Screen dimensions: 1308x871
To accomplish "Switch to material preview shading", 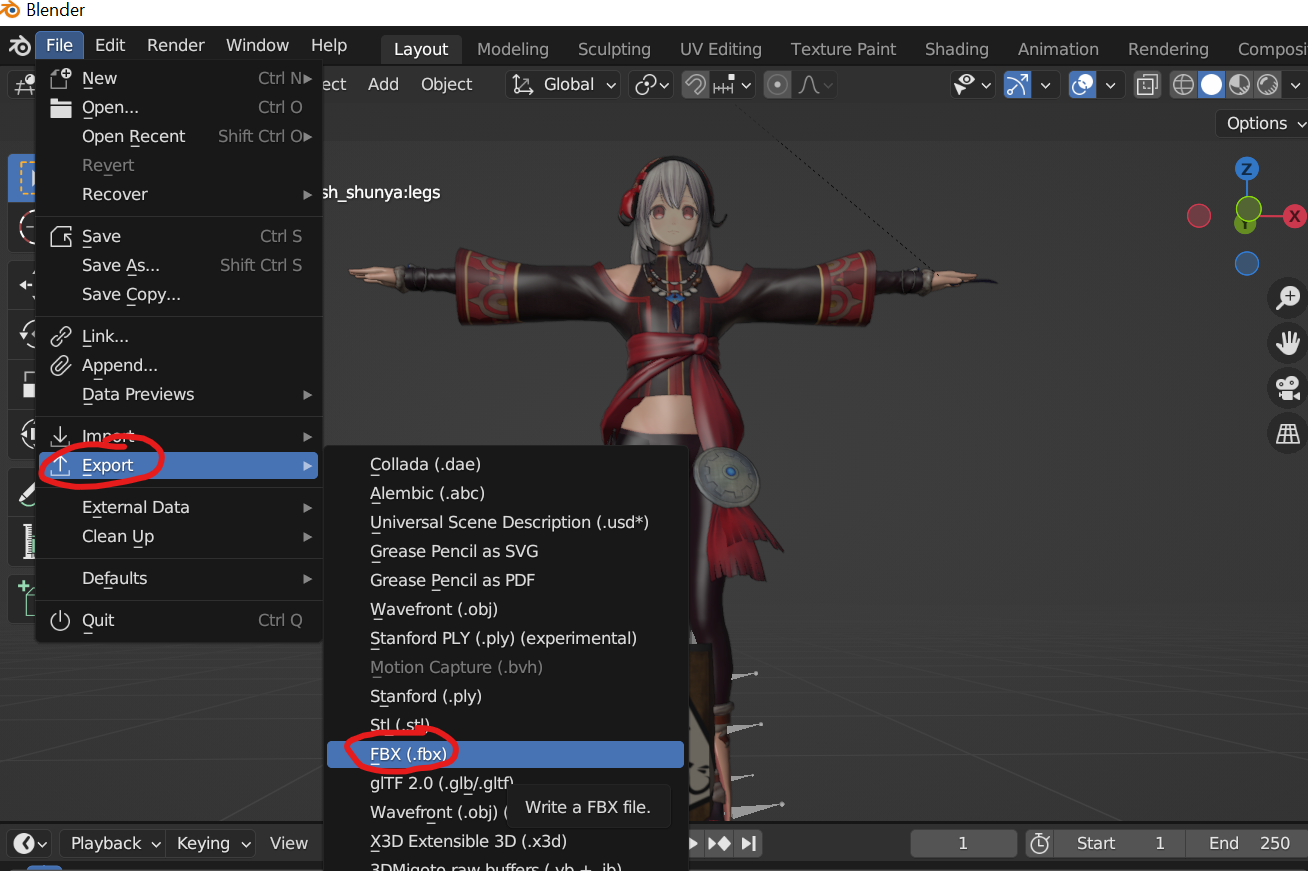I will [1240, 85].
